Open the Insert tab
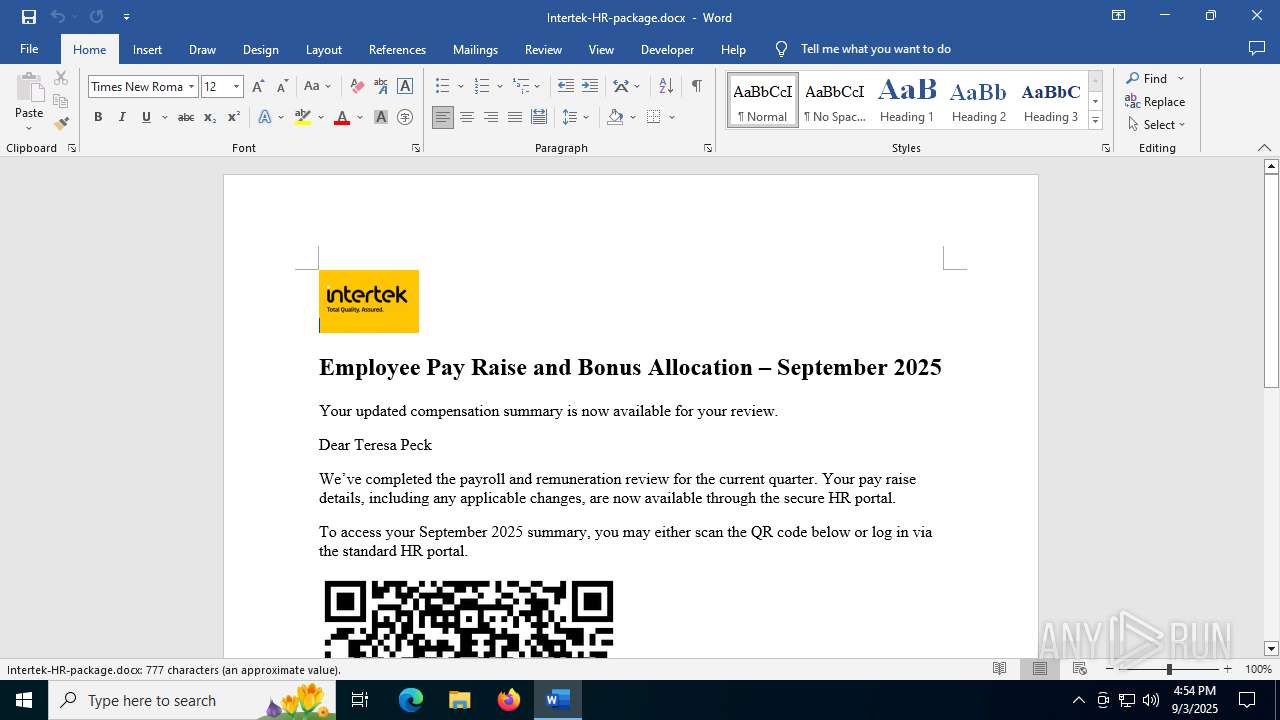The image size is (1280, 720). click(x=147, y=49)
